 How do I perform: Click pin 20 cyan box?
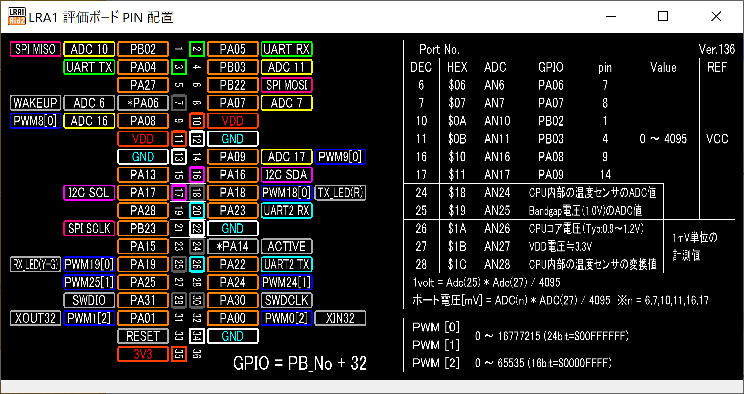[x=197, y=211]
